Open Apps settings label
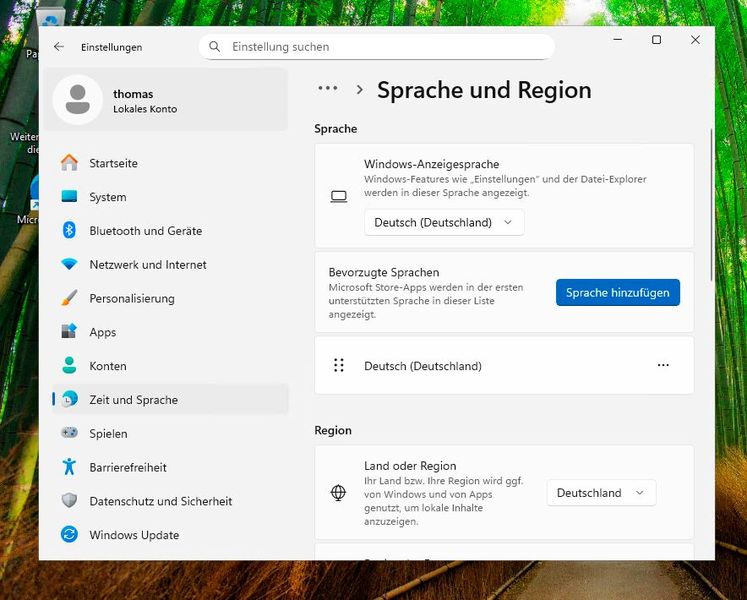This screenshot has height=600, width=747. (x=102, y=332)
